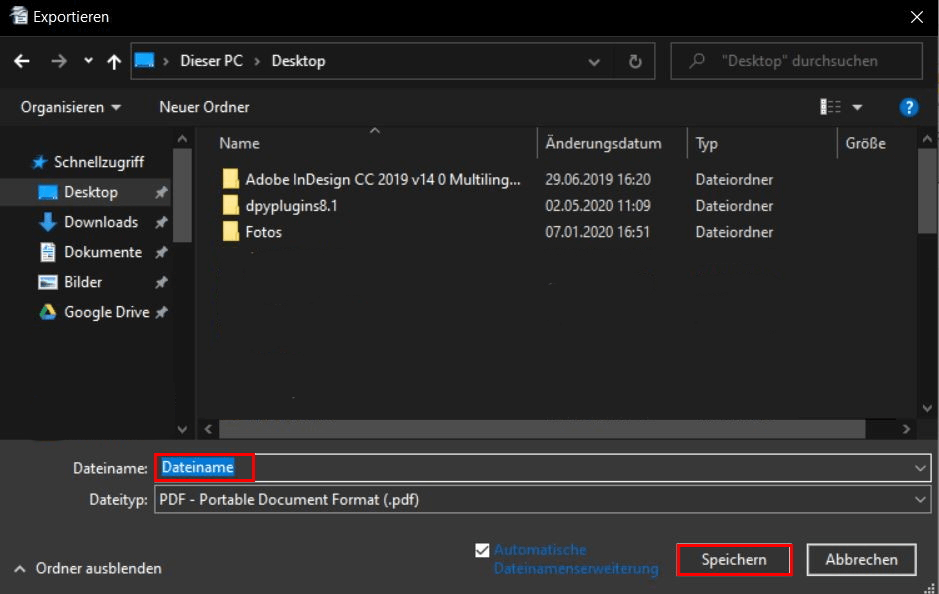Open Bilder in the navigation pane
This screenshot has width=939, height=594.
[x=83, y=282]
